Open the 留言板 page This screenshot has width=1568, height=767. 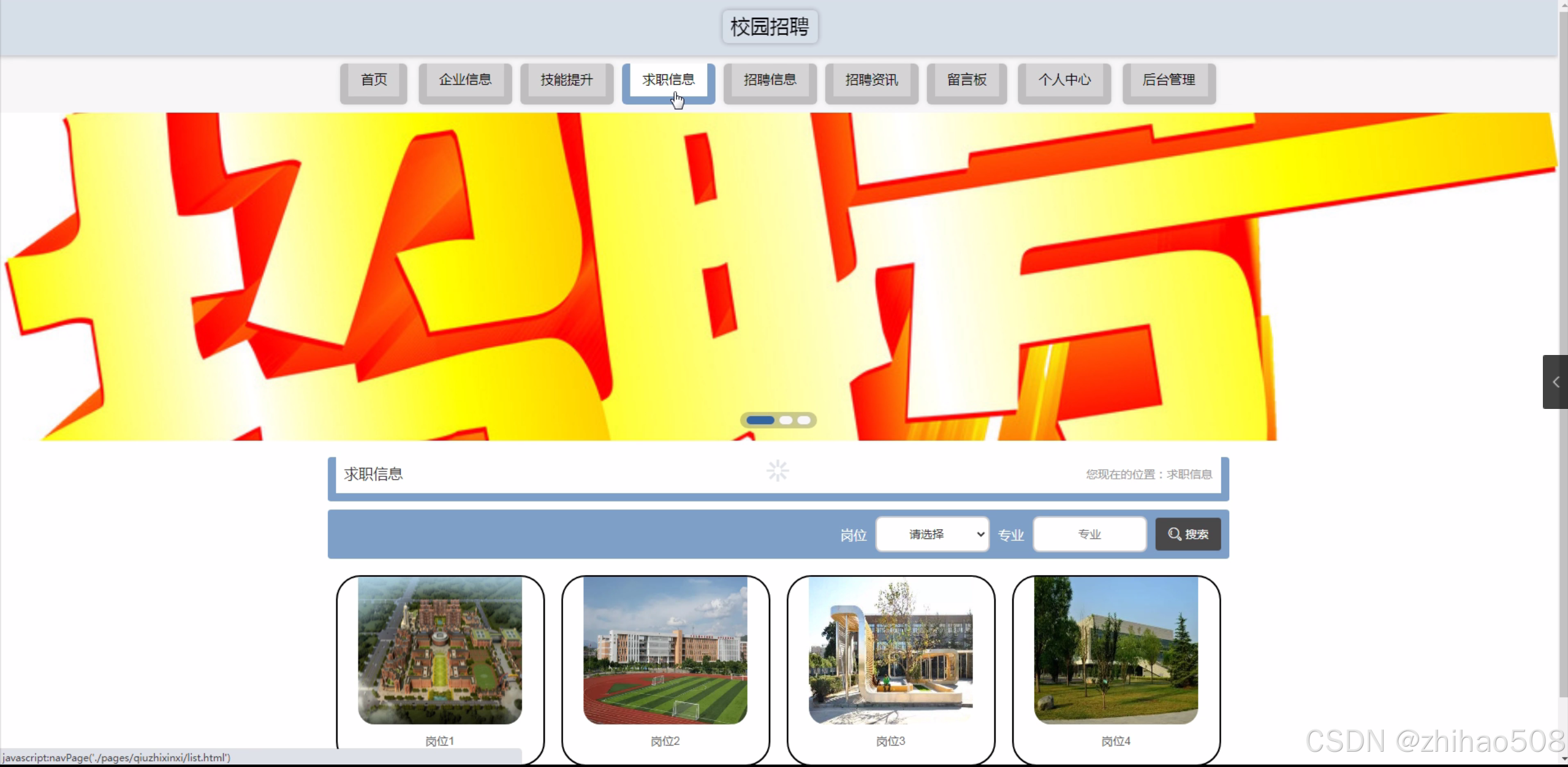coord(967,80)
